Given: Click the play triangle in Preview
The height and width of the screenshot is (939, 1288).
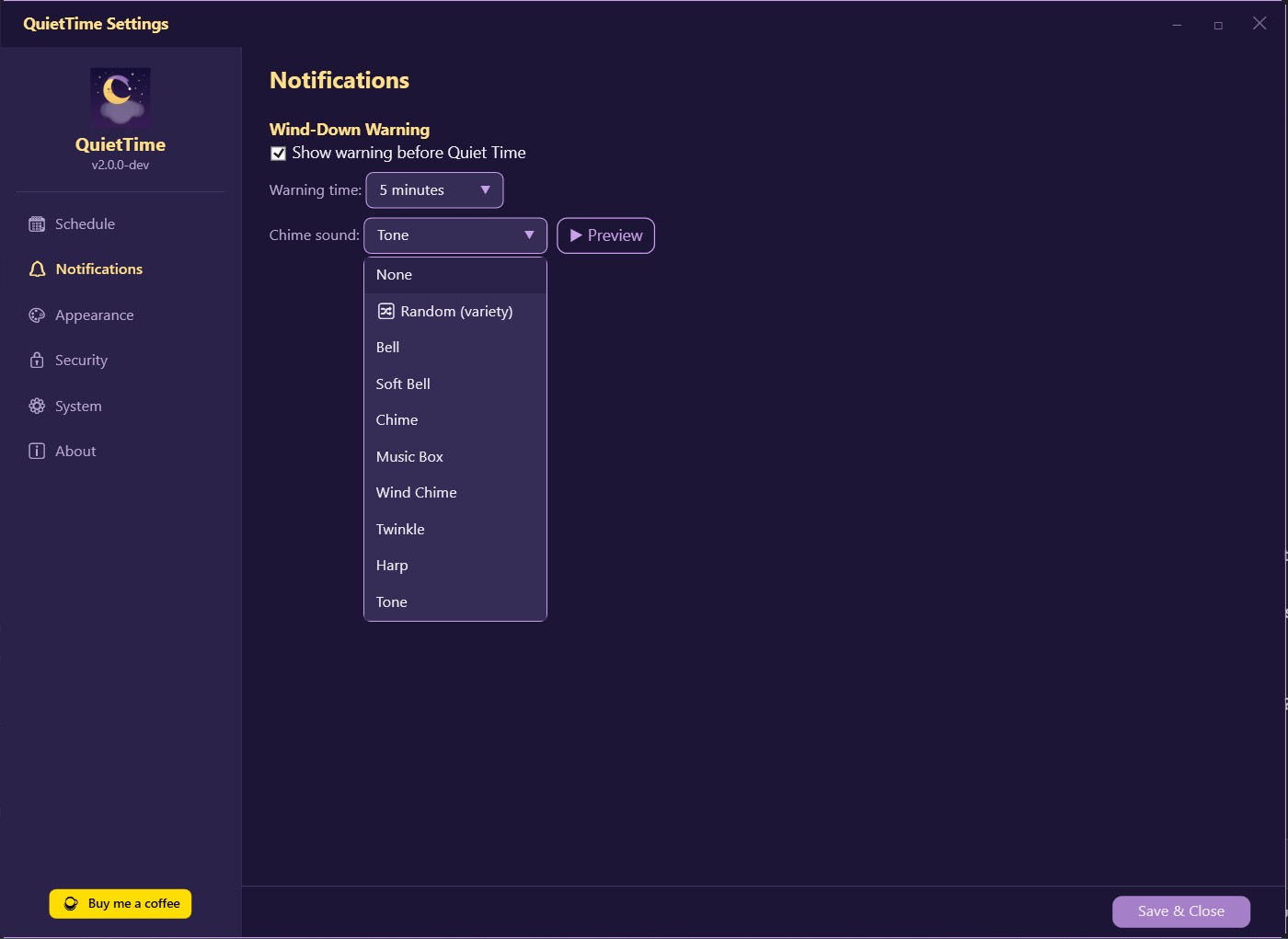Looking at the screenshot, I should (x=576, y=235).
